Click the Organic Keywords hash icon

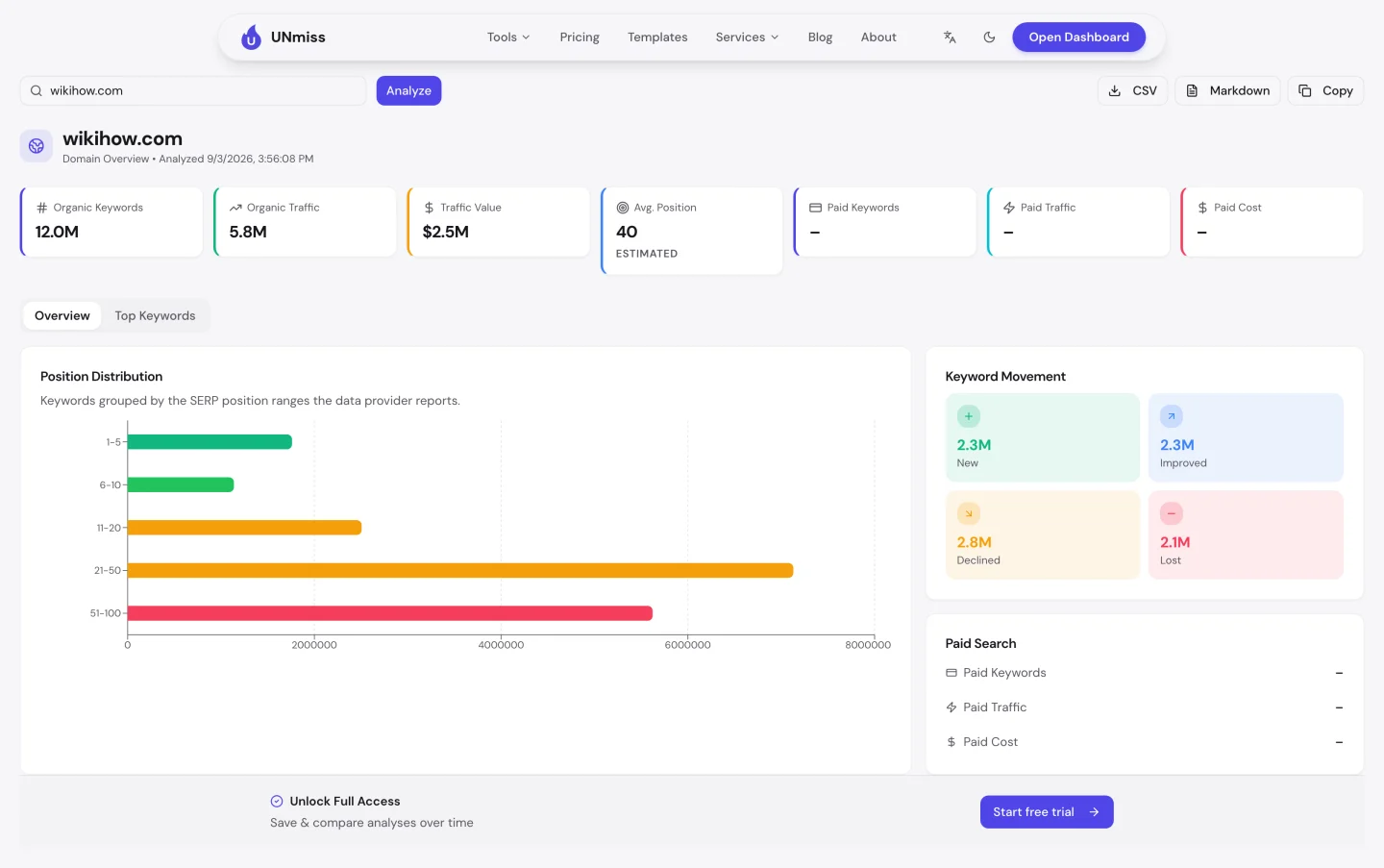click(41, 208)
